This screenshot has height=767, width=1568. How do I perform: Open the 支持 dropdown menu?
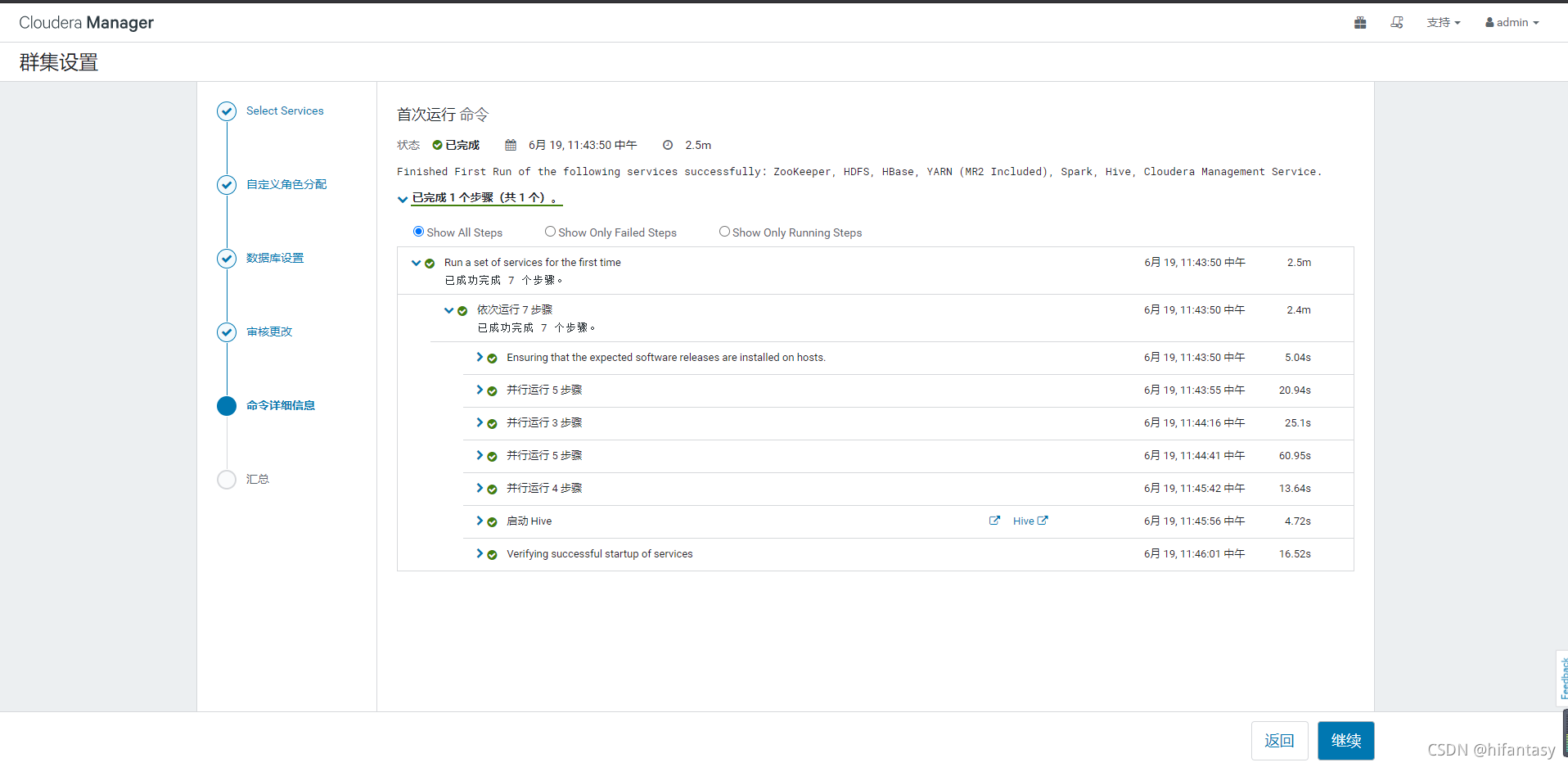click(1443, 23)
